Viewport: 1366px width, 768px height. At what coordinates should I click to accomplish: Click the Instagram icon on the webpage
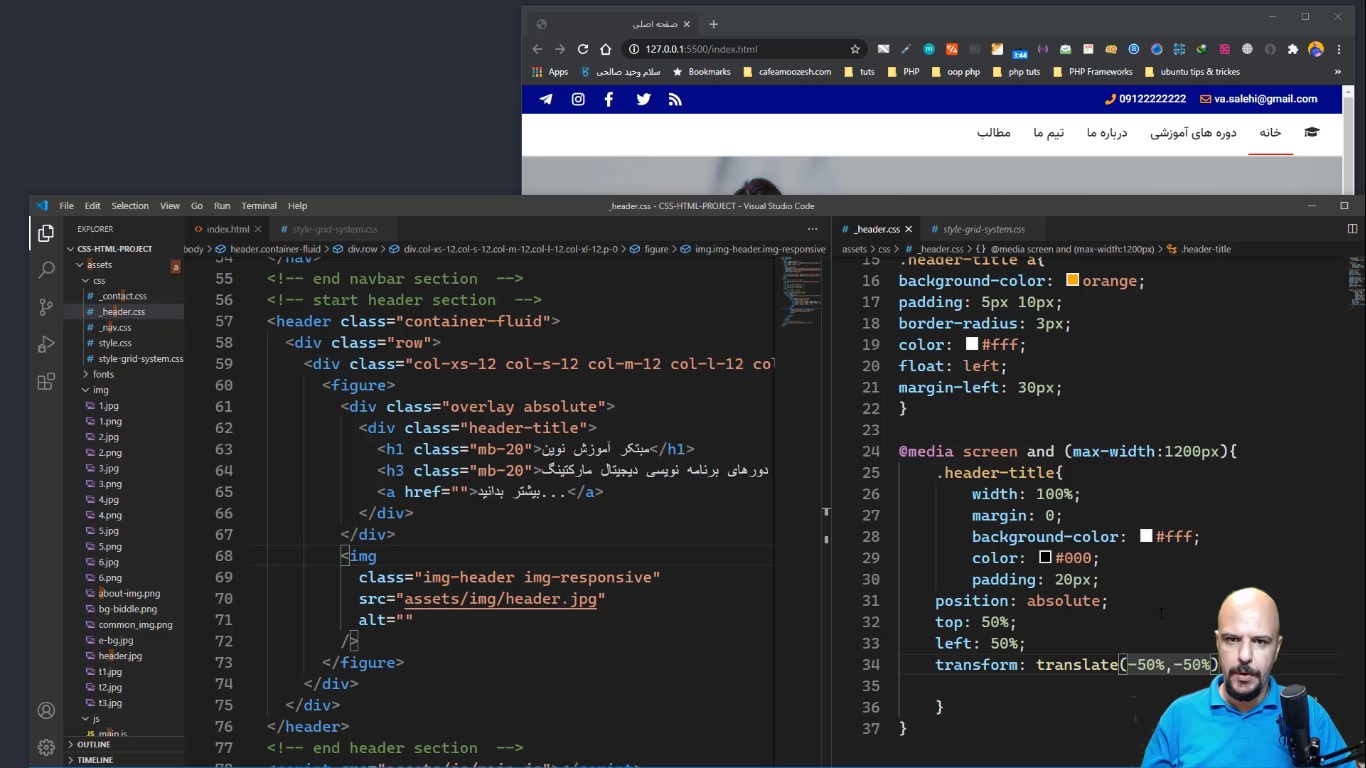[578, 99]
